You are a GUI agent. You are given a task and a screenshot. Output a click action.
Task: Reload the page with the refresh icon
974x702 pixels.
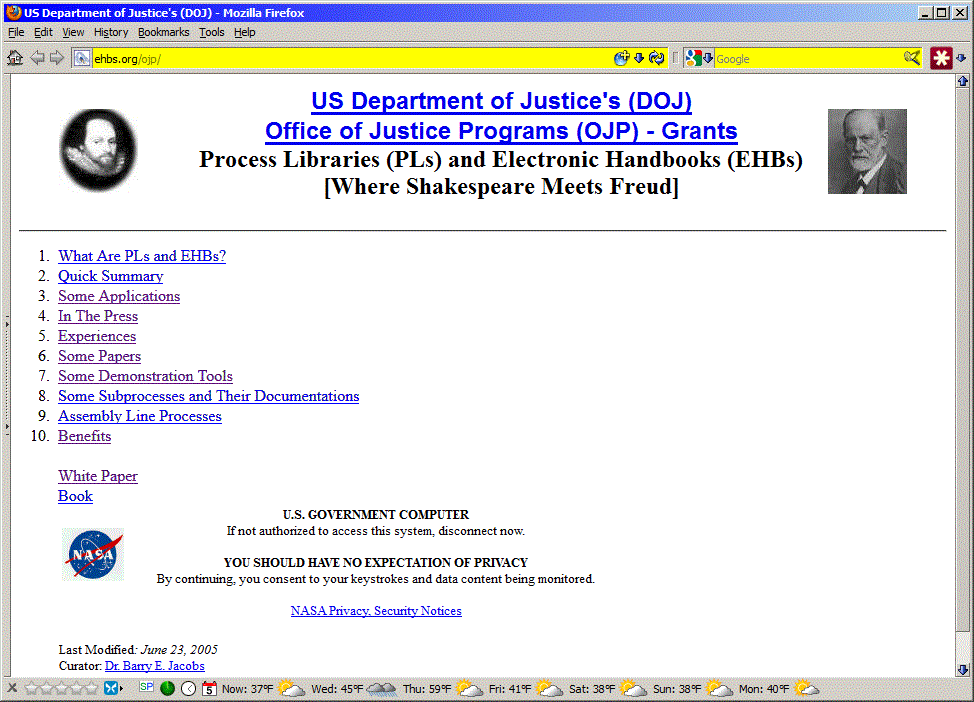(x=657, y=58)
